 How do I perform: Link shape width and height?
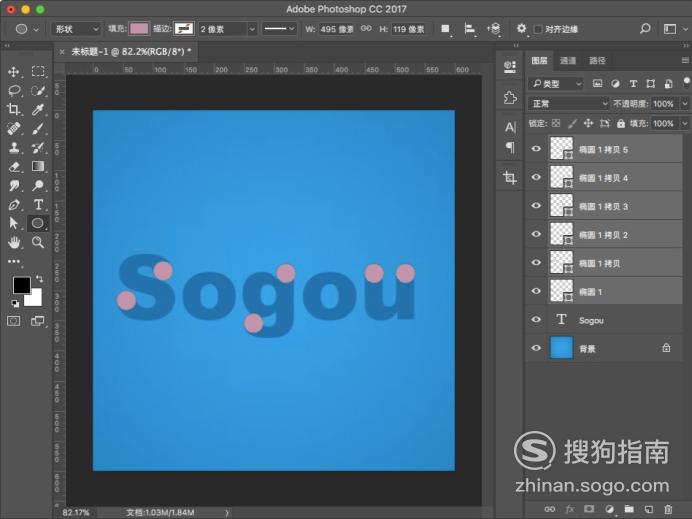click(366, 29)
